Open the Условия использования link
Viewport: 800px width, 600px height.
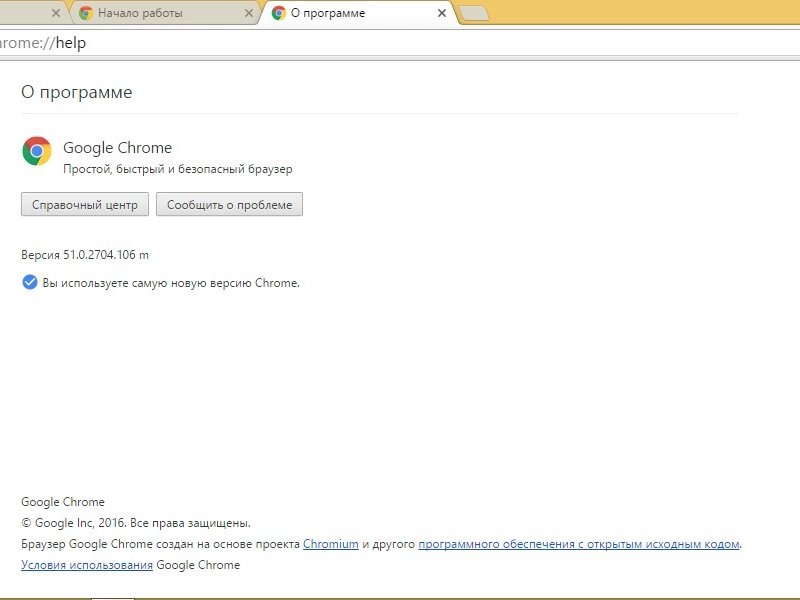(87, 565)
